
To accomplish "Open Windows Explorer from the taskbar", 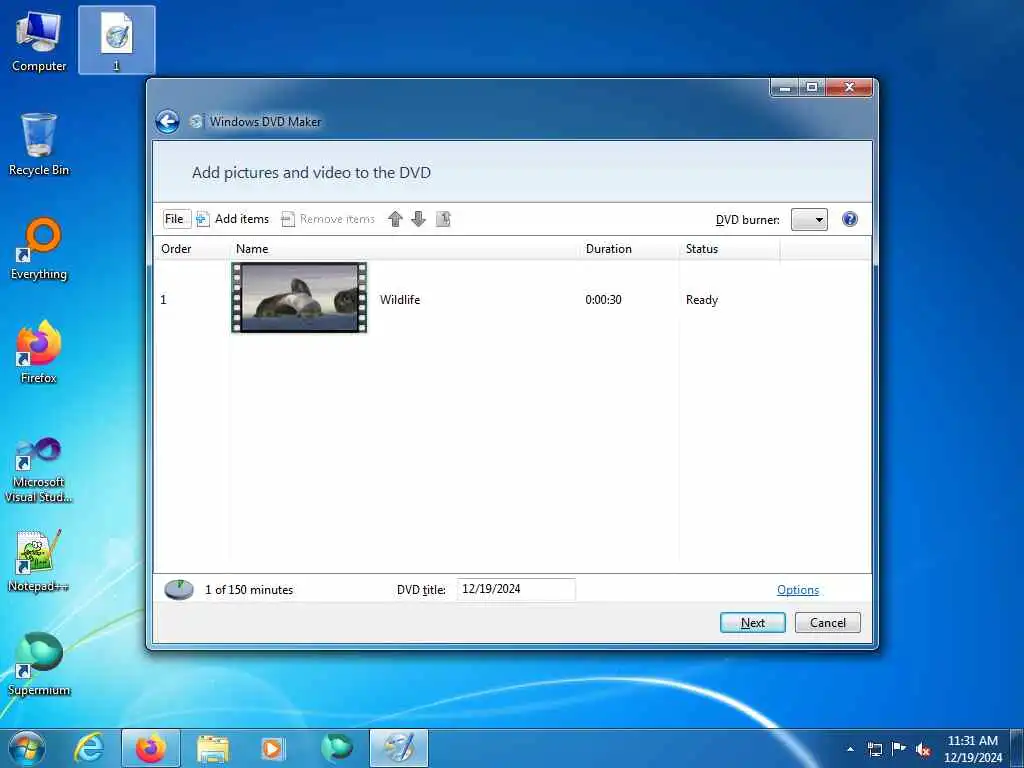I will click(x=213, y=748).
